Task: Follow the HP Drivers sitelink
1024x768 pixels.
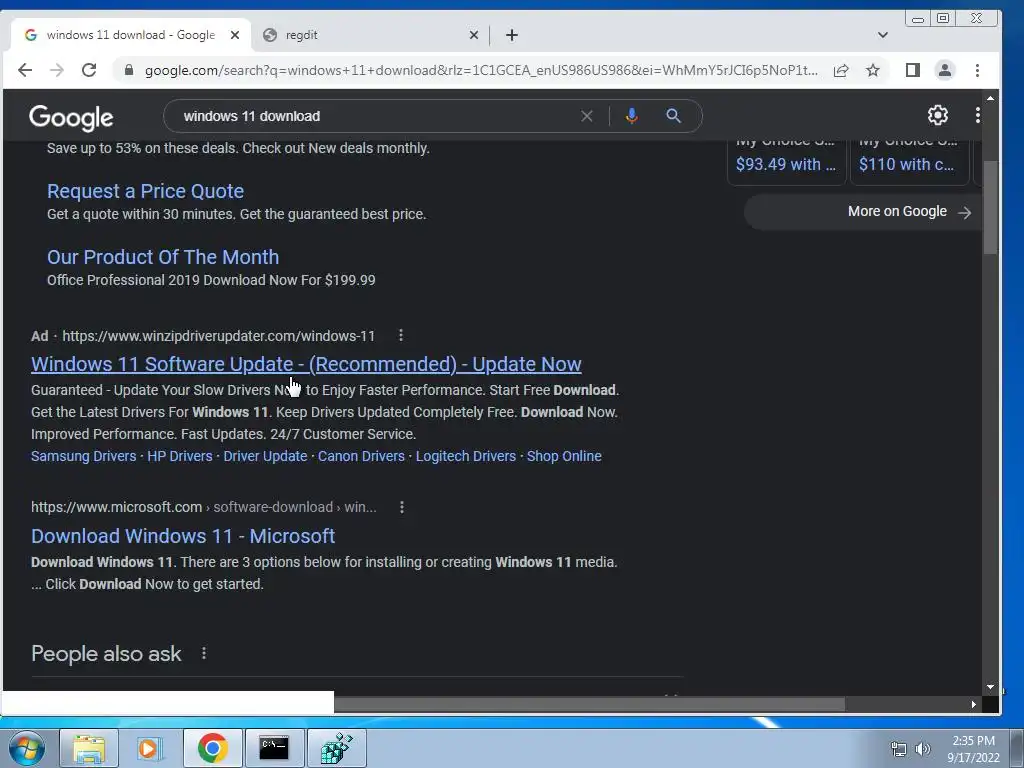Action: coord(180,456)
